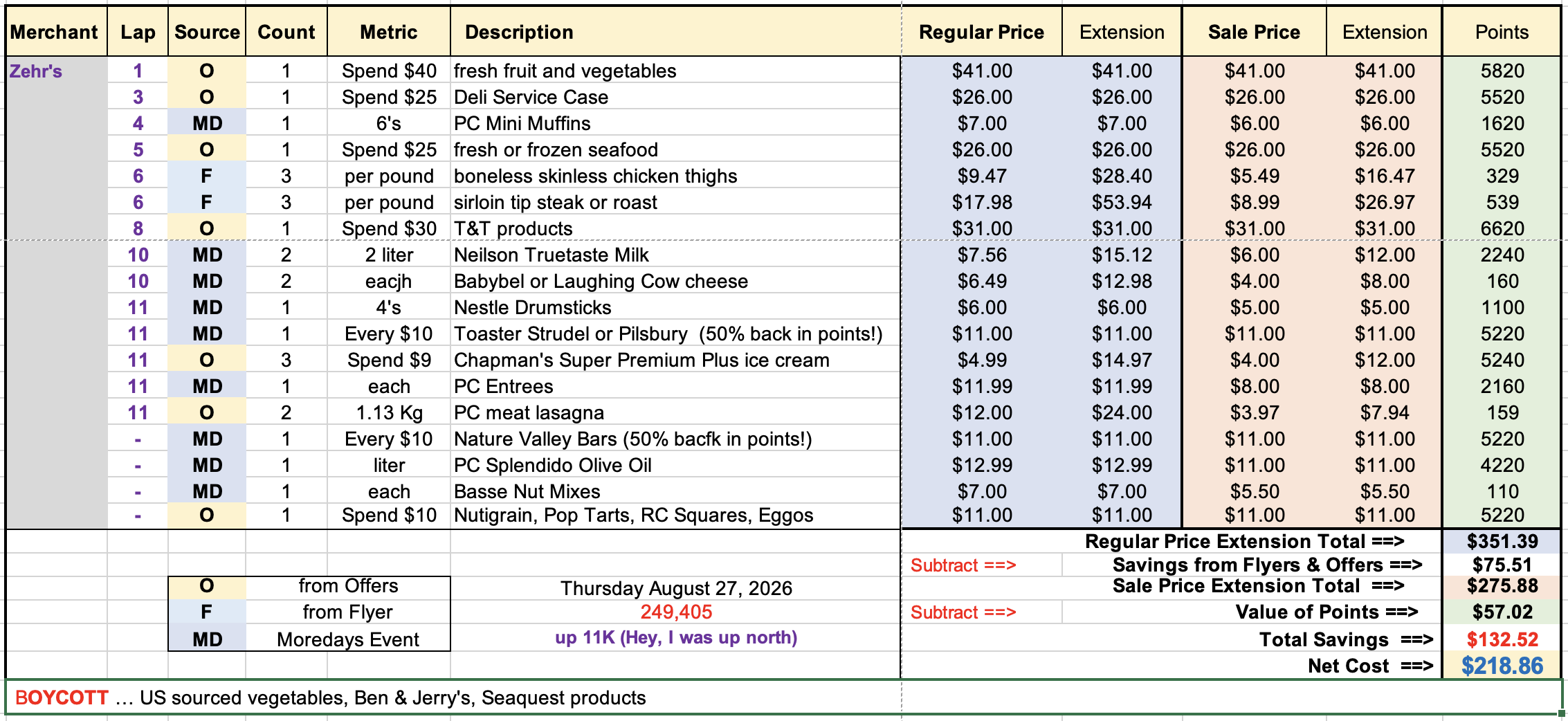Select the Net Cost value $218.86

(1502, 666)
